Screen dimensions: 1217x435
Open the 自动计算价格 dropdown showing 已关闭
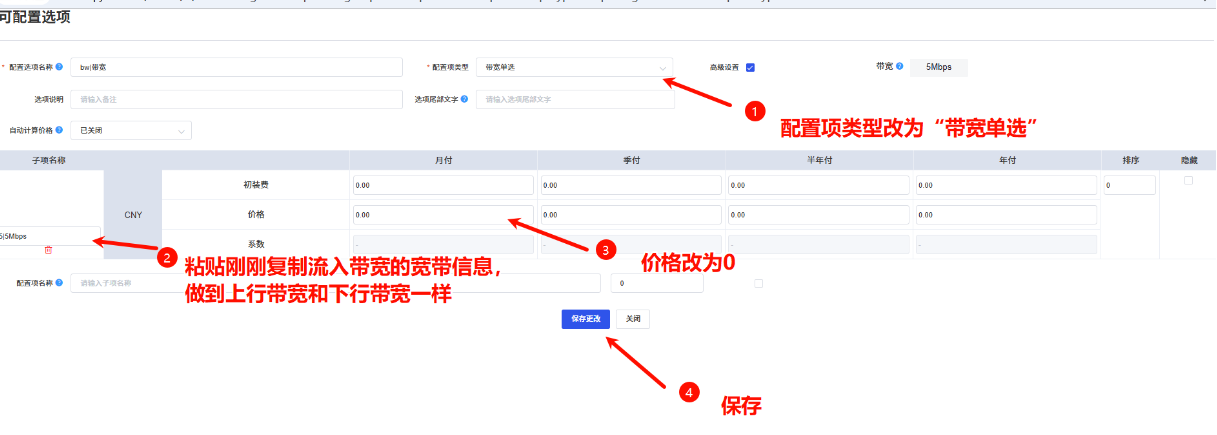(x=131, y=130)
